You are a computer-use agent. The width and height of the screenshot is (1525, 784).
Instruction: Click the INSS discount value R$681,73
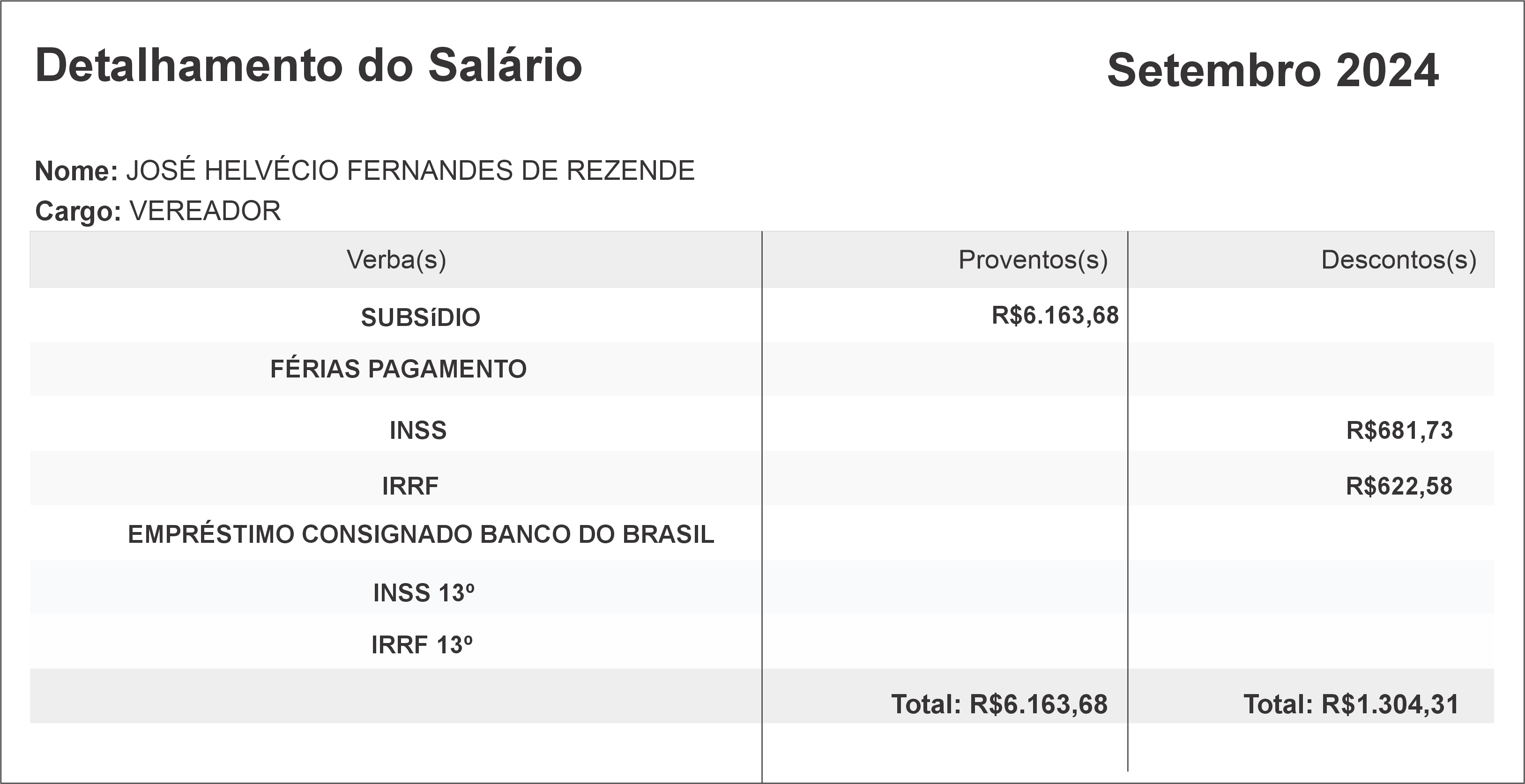click(1399, 431)
